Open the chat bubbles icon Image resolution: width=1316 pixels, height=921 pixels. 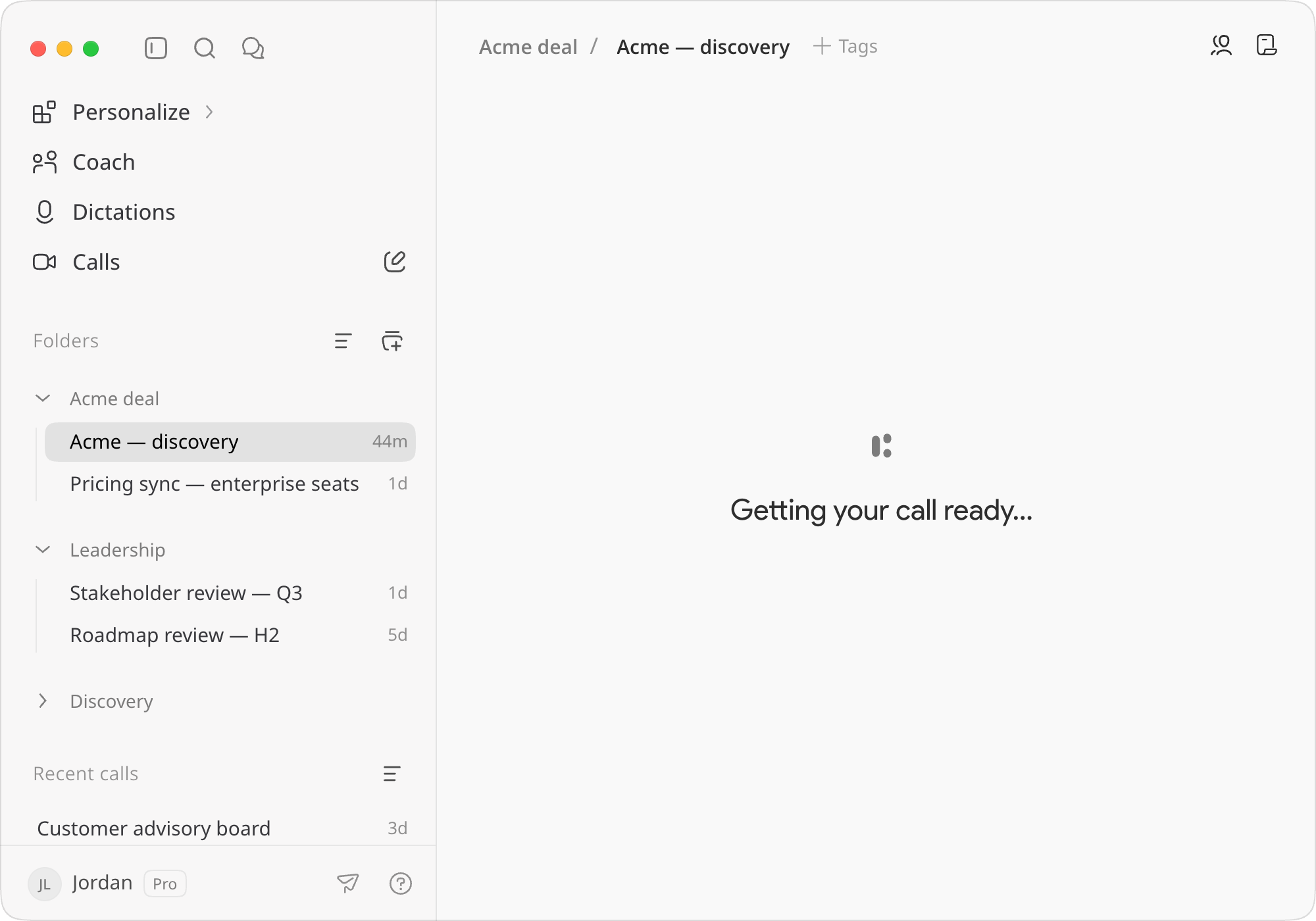tap(253, 48)
